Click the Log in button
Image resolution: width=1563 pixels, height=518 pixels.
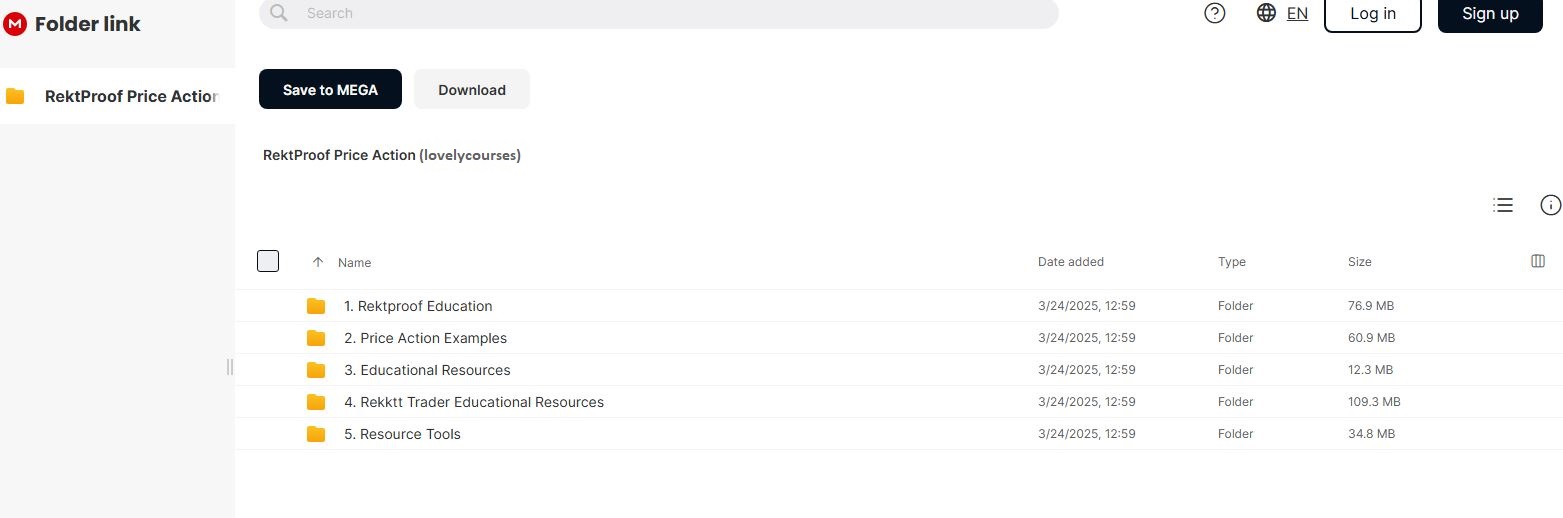pos(1372,14)
